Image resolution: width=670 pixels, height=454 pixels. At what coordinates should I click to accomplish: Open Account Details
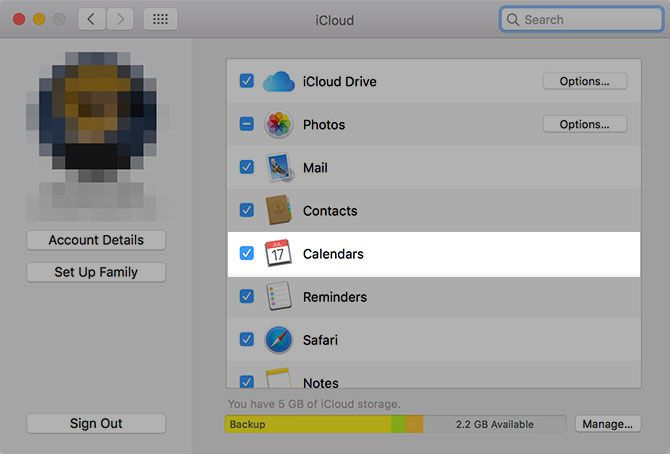point(96,240)
